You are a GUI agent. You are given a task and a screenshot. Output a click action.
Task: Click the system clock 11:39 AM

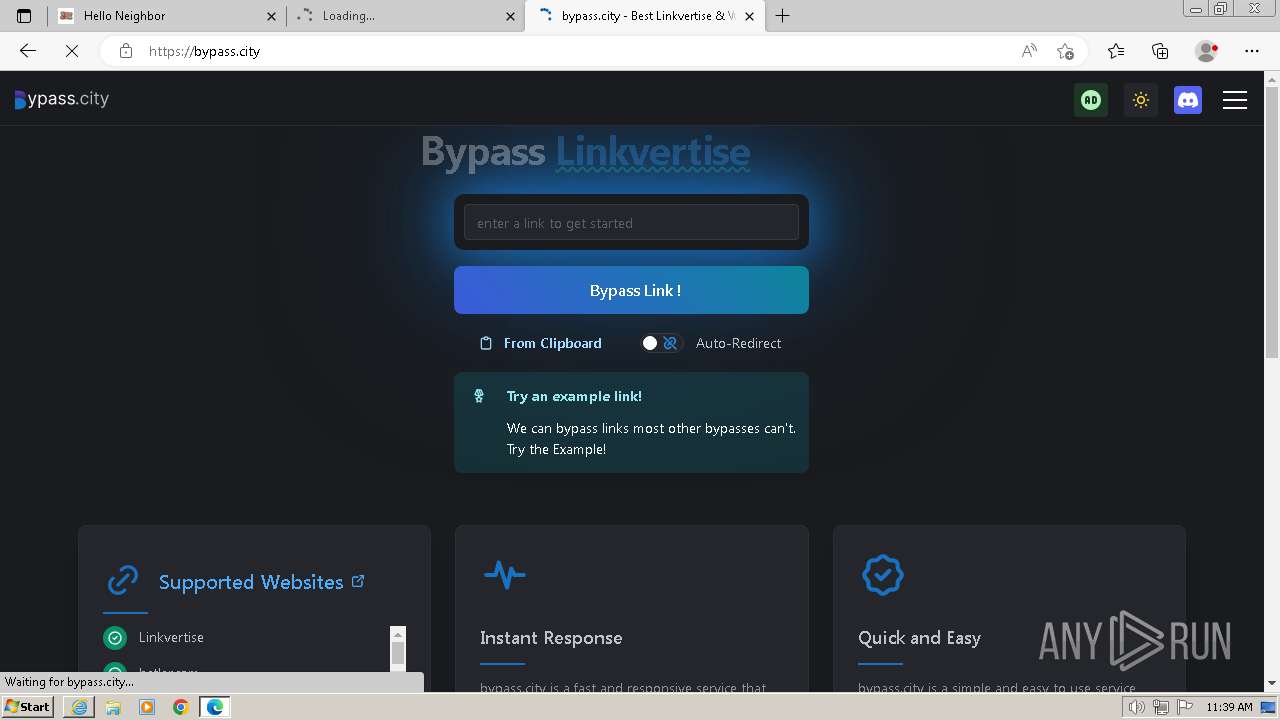pos(1229,707)
